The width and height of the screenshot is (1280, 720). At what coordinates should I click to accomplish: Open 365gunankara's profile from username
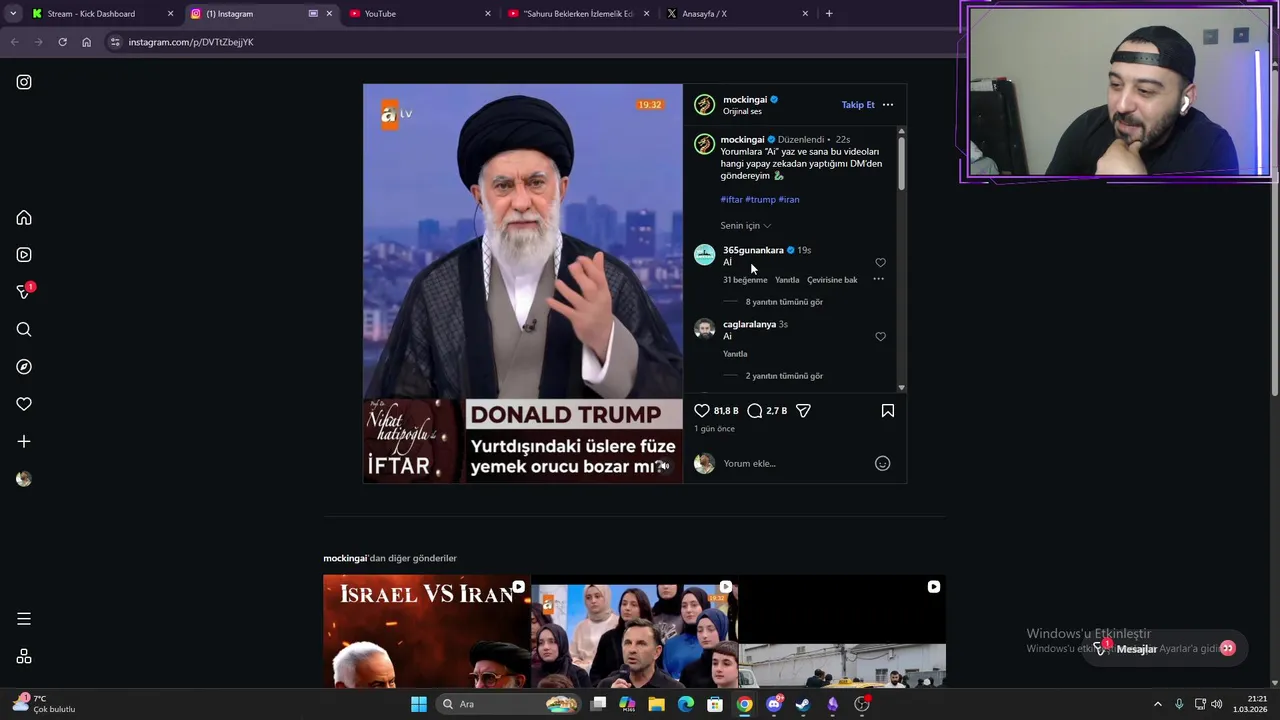[x=753, y=250]
